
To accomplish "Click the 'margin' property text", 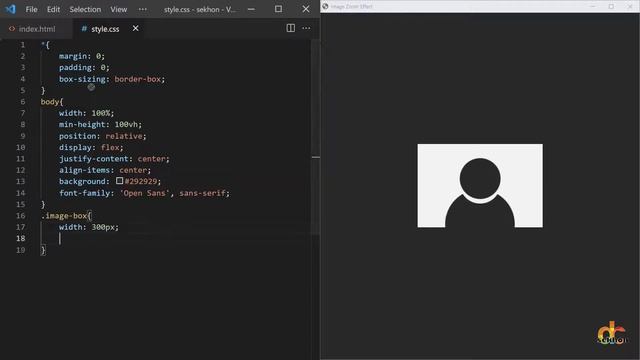I will pyautogui.click(x=73, y=56).
